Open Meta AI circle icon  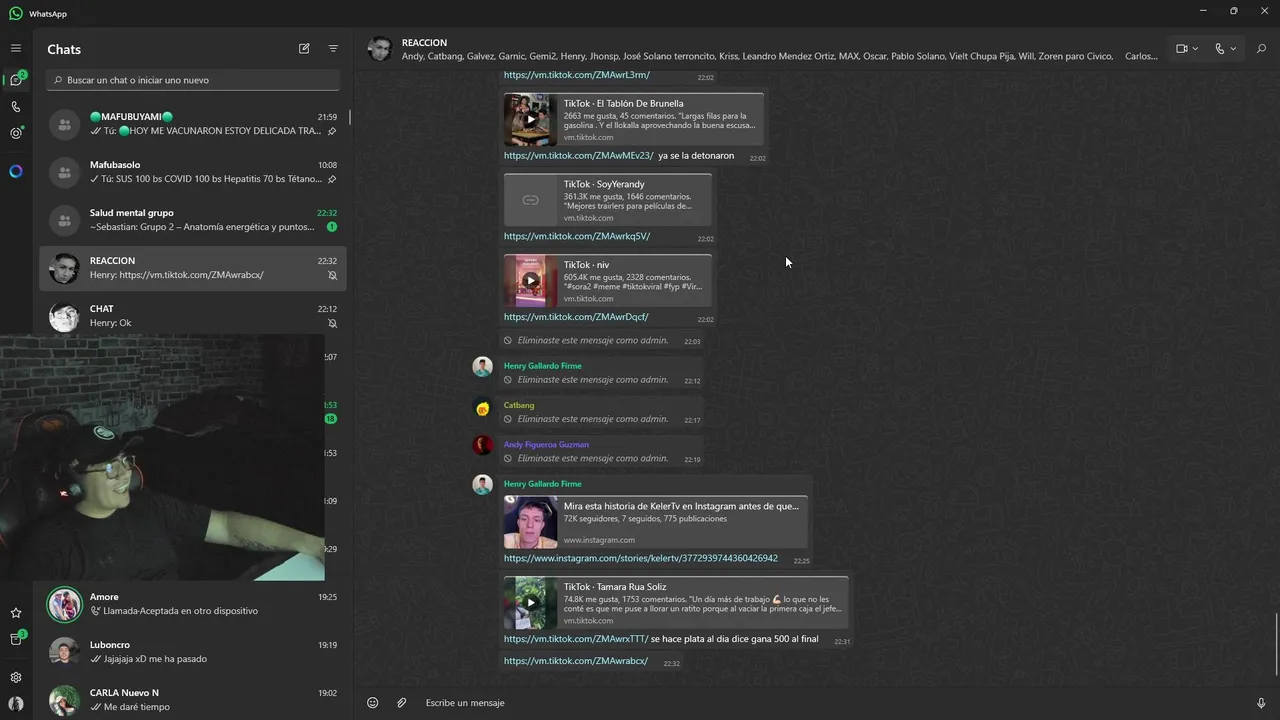point(16,171)
